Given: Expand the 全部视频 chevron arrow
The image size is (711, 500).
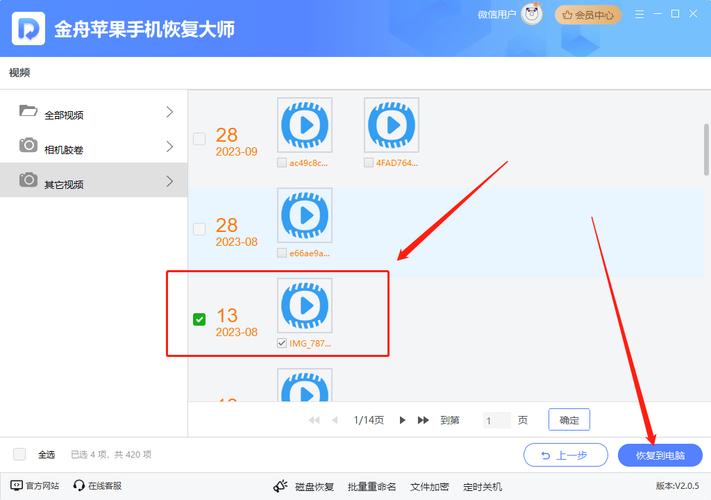Looking at the screenshot, I should (x=170, y=112).
